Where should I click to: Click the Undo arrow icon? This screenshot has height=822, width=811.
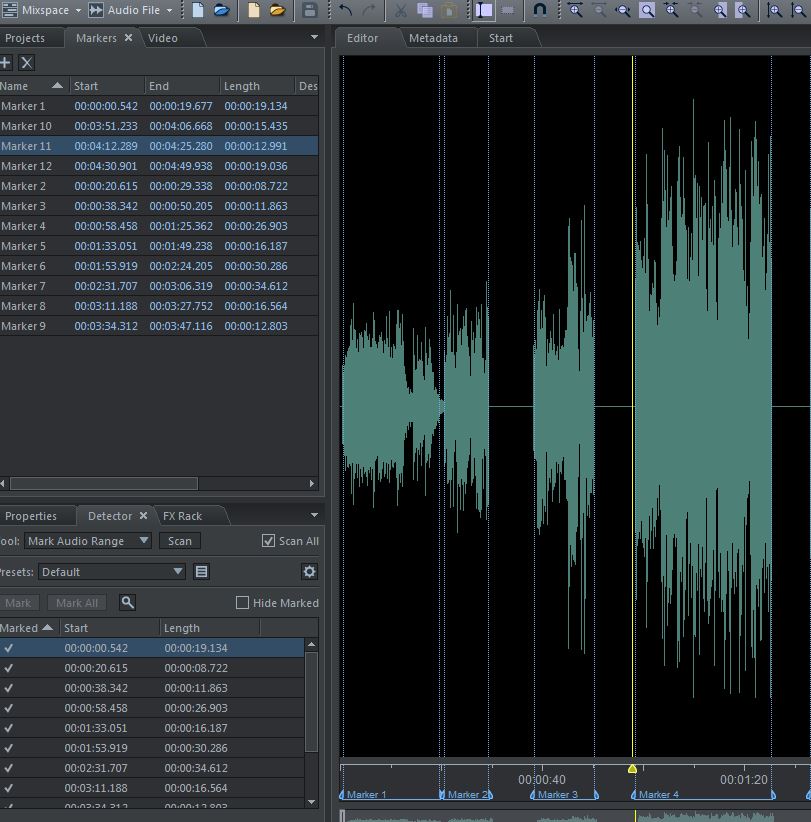346,10
